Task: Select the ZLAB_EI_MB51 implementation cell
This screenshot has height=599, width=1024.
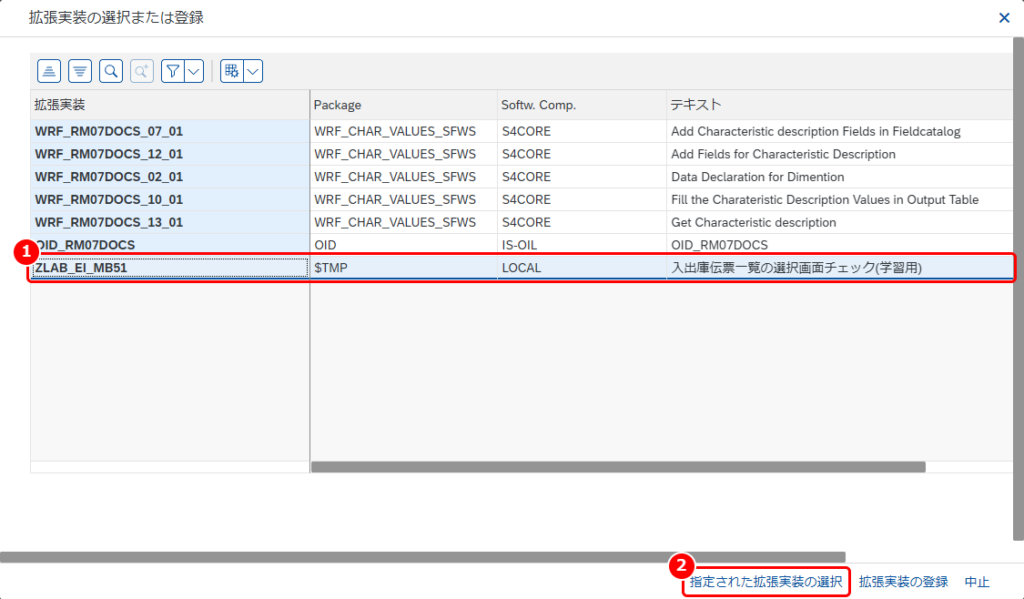Action: point(170,268)
